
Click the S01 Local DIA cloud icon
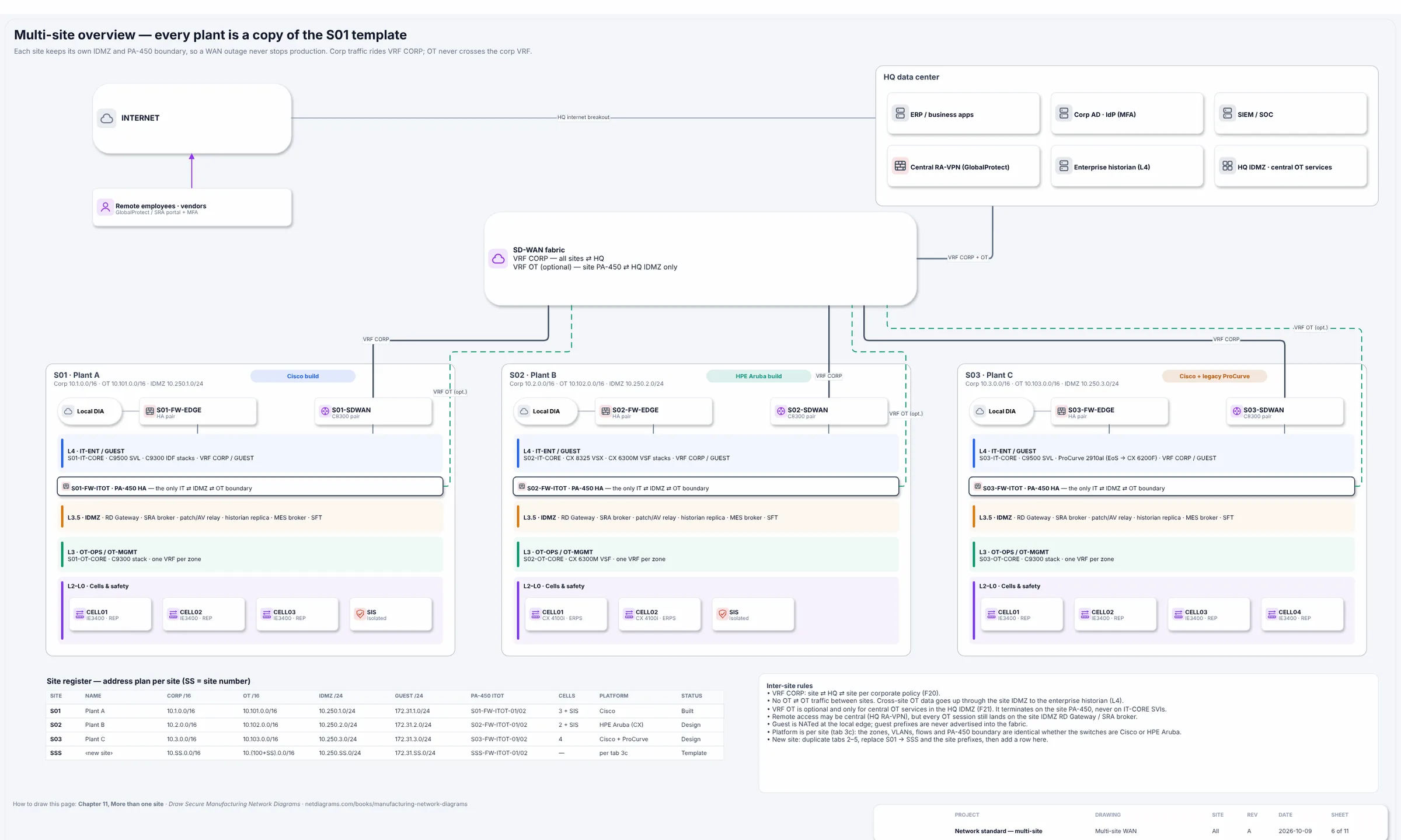[x=68, y=411]
